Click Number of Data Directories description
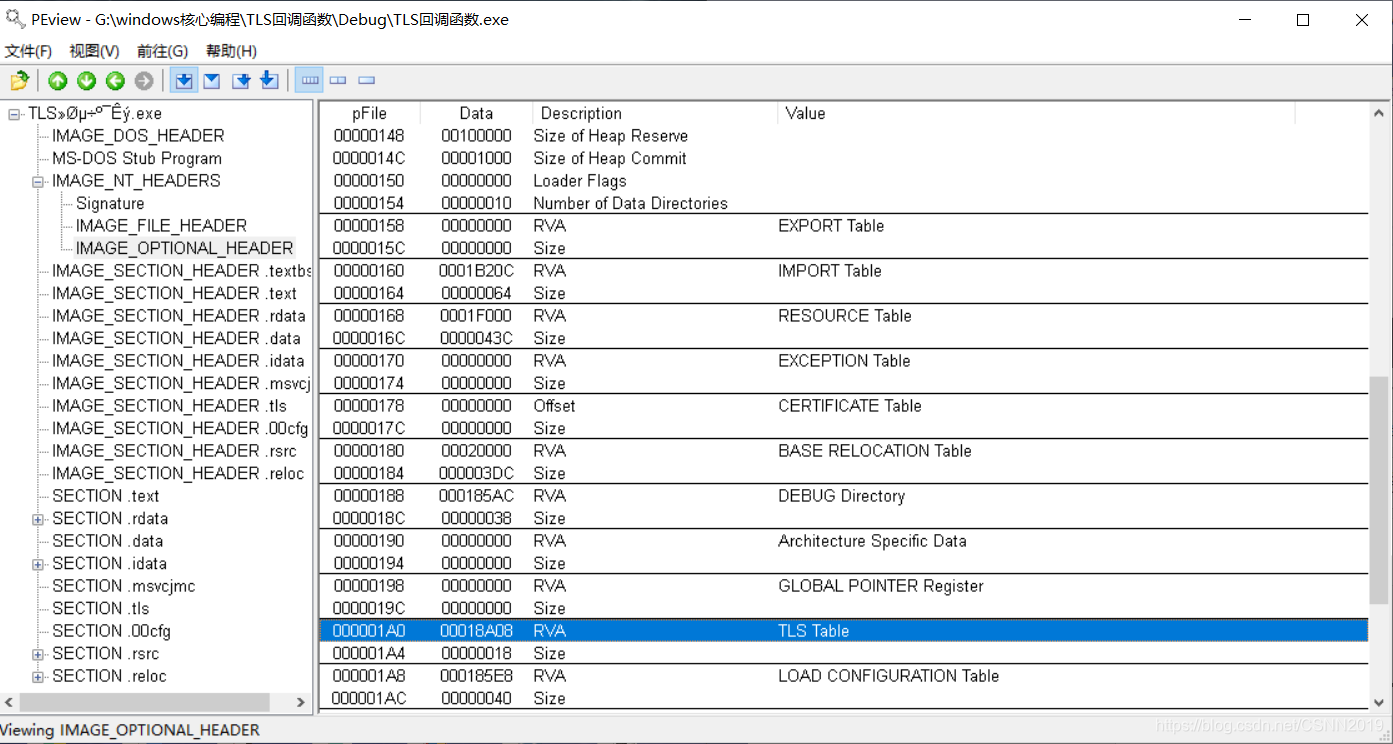Screen dimensions: 1393x744 [631, 203]
